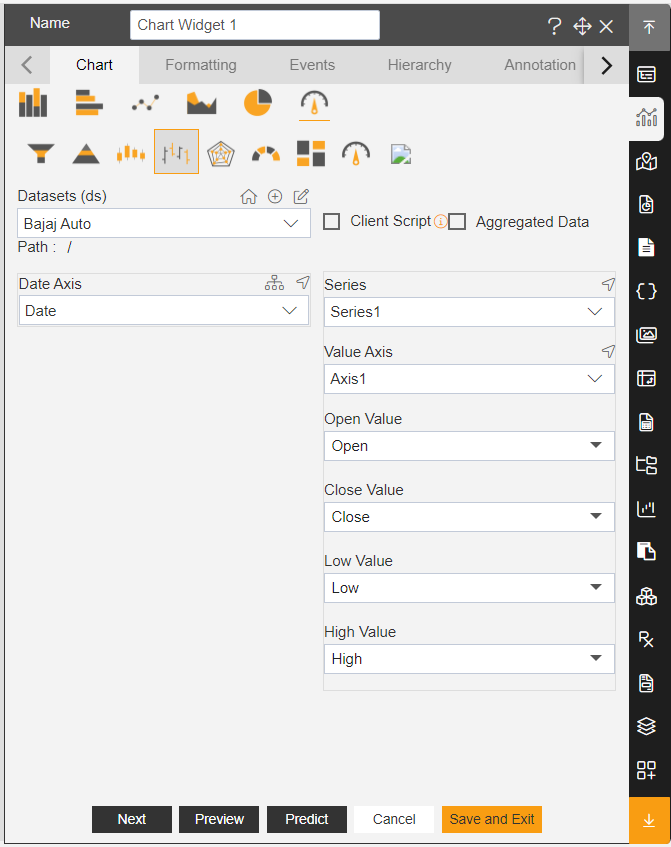Enable the Aggregated Data checkbox
The width and height of the screenshot is (671, 847).
coord(457,221)
